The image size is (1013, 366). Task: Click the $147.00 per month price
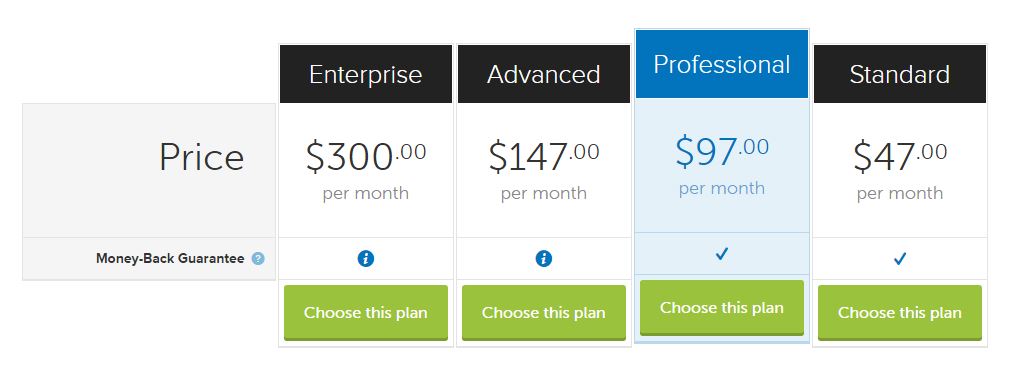tap(544, 170)
